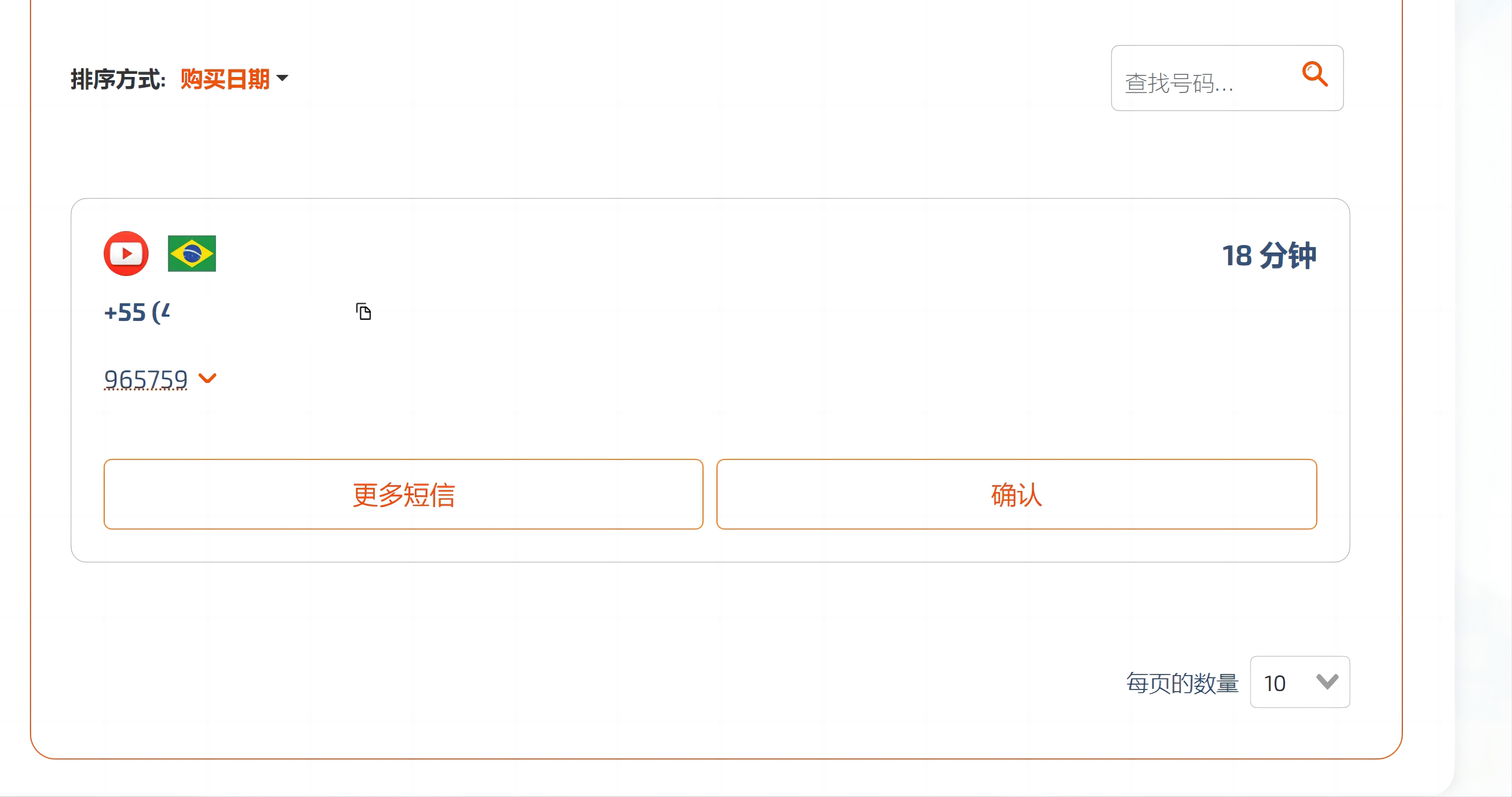Click the search icon in the number search box
Image resolution: width=1512 pixels, height=797 pixels.
tap(1315, 75)
